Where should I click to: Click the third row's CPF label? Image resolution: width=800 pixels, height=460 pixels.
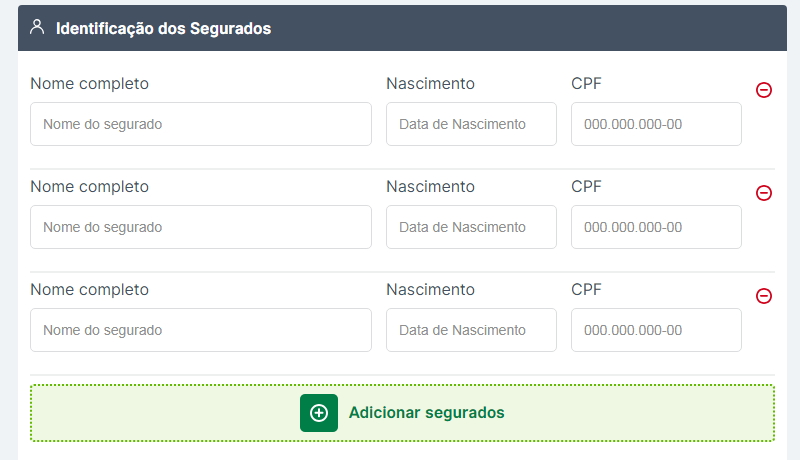[587, 289]
